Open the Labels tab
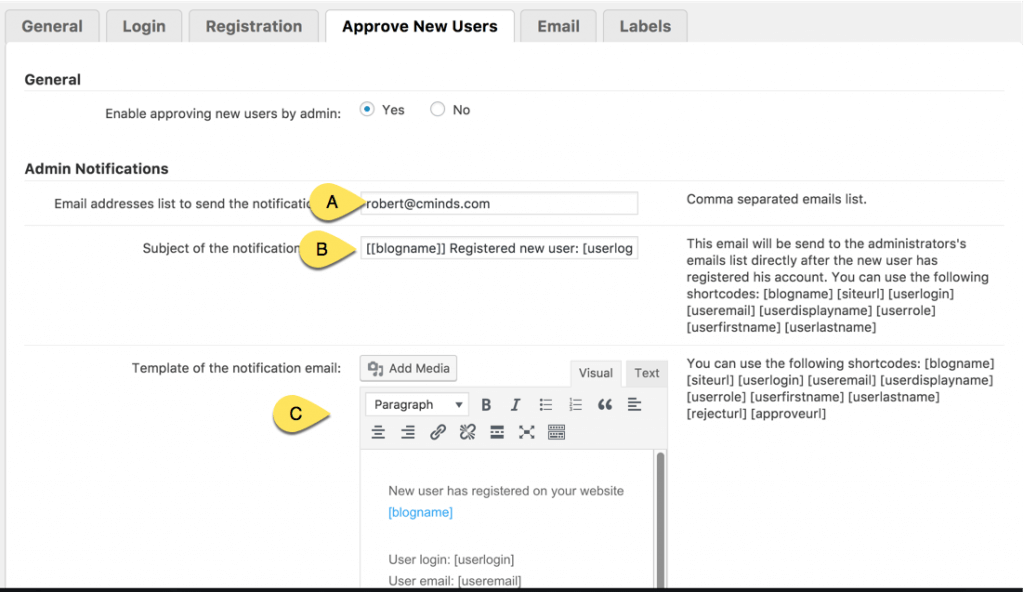 645,27
